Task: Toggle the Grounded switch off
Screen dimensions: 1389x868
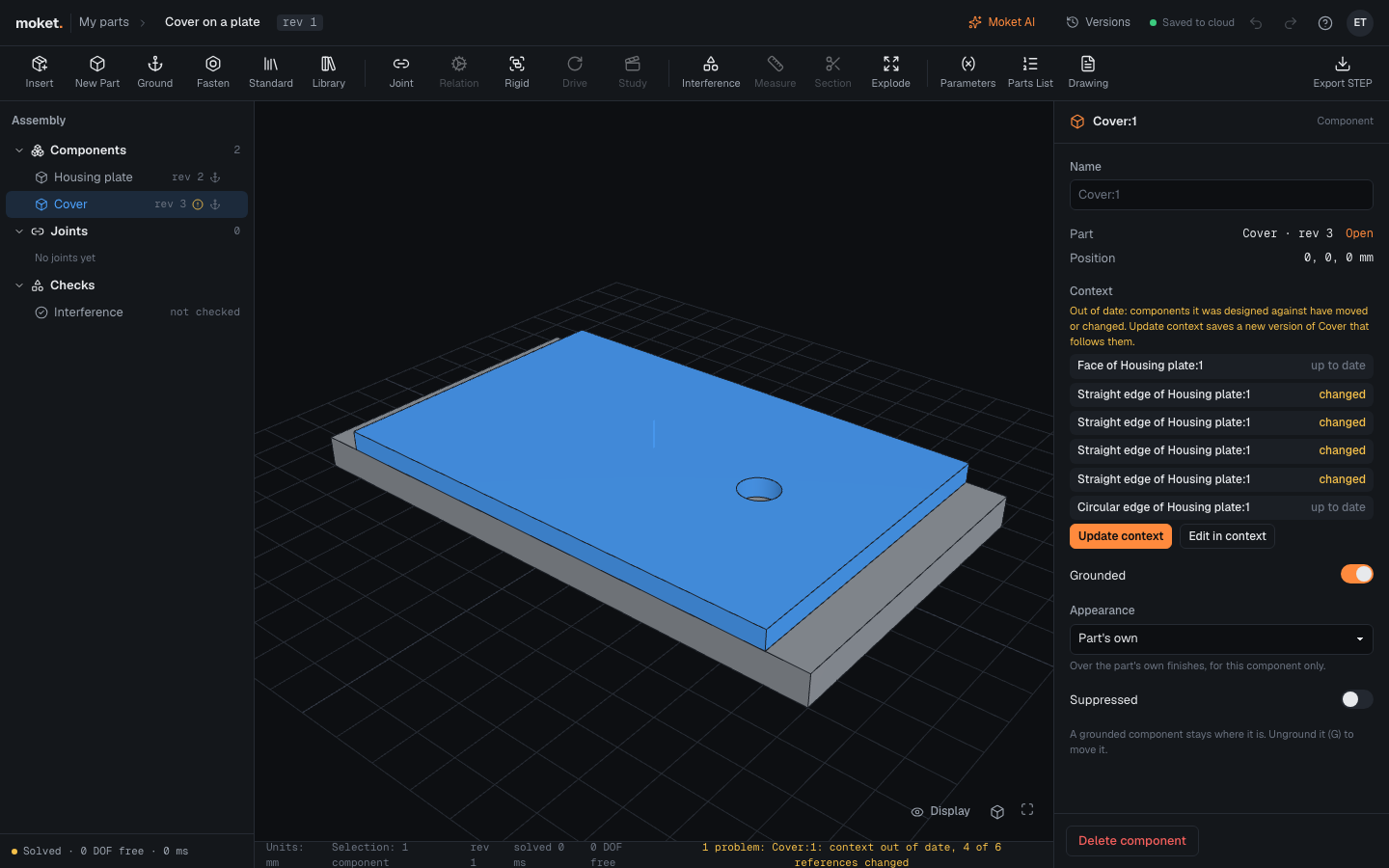Action: pyautogui.click(x=1356, y=575)
